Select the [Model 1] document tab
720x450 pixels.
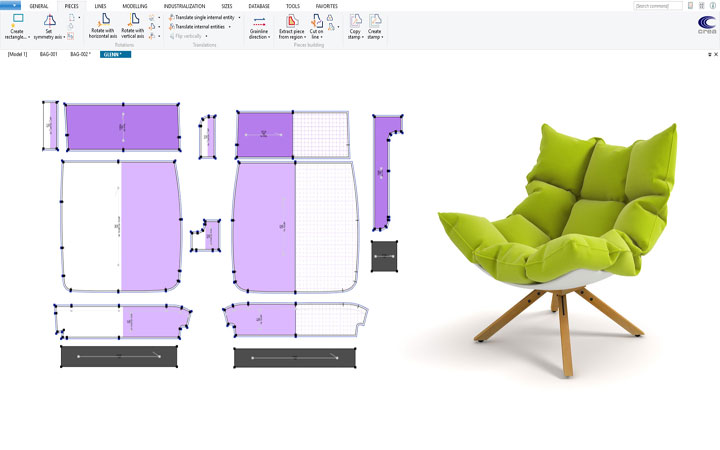pyautogui.click(x=18, y=54)
